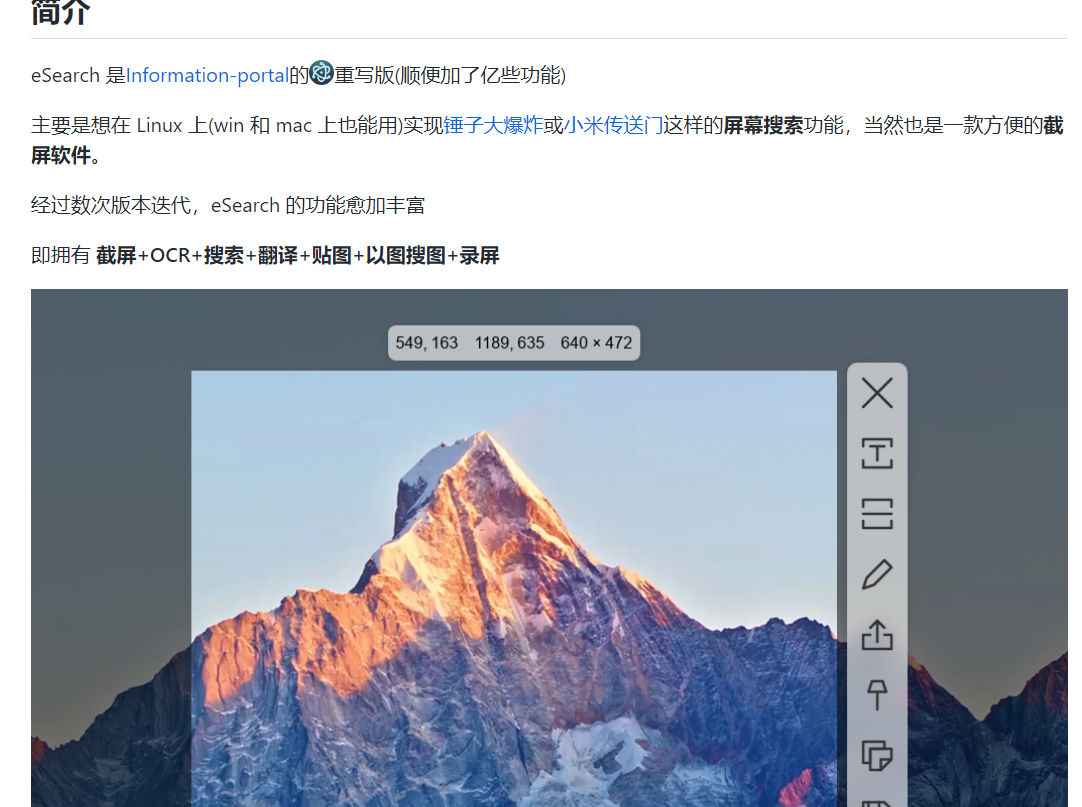Open the 锤子大爆炸 link

tap(493, 125)
